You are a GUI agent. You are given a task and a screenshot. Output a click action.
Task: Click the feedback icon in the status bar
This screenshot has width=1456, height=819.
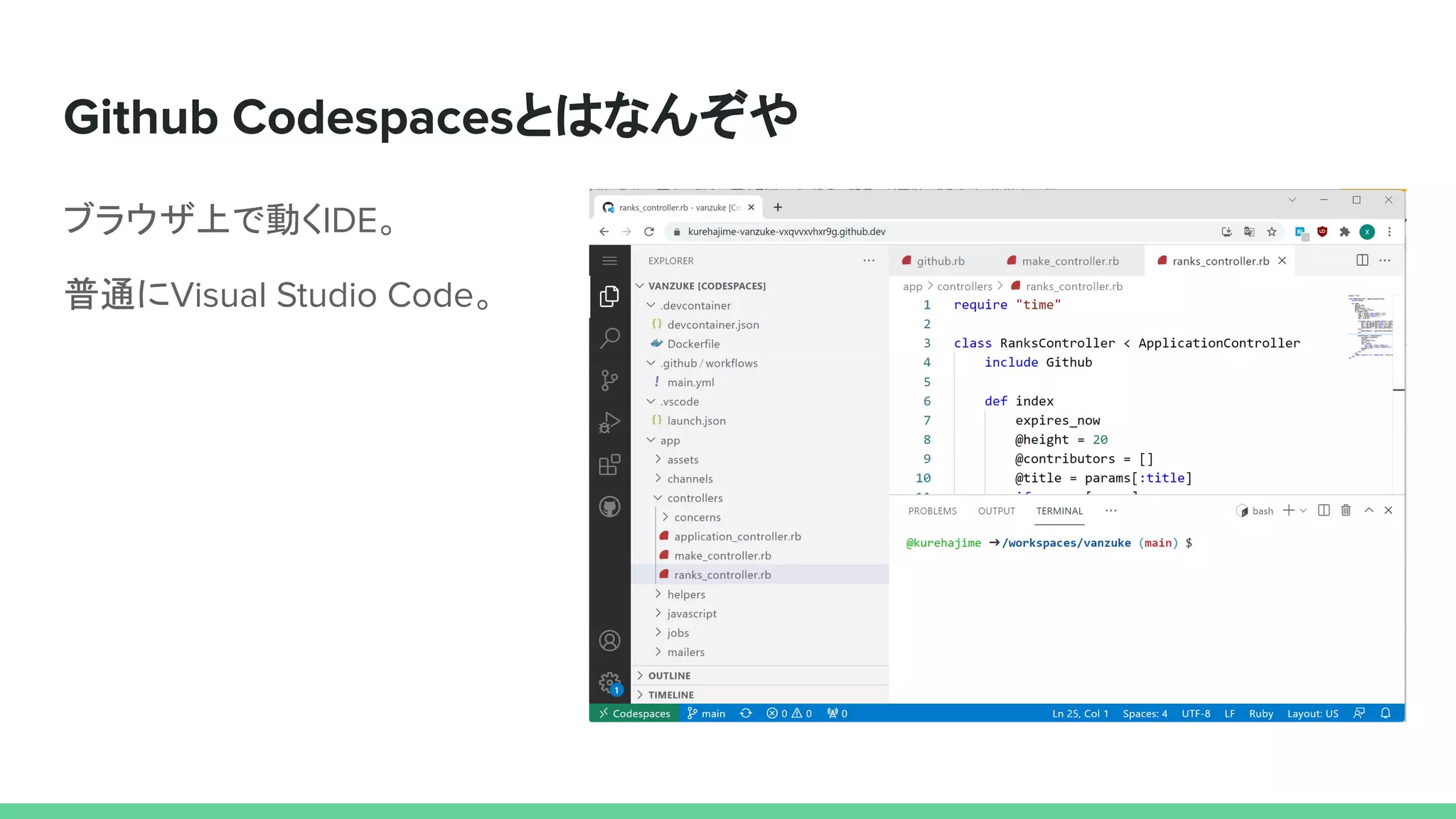(1359, 713)
